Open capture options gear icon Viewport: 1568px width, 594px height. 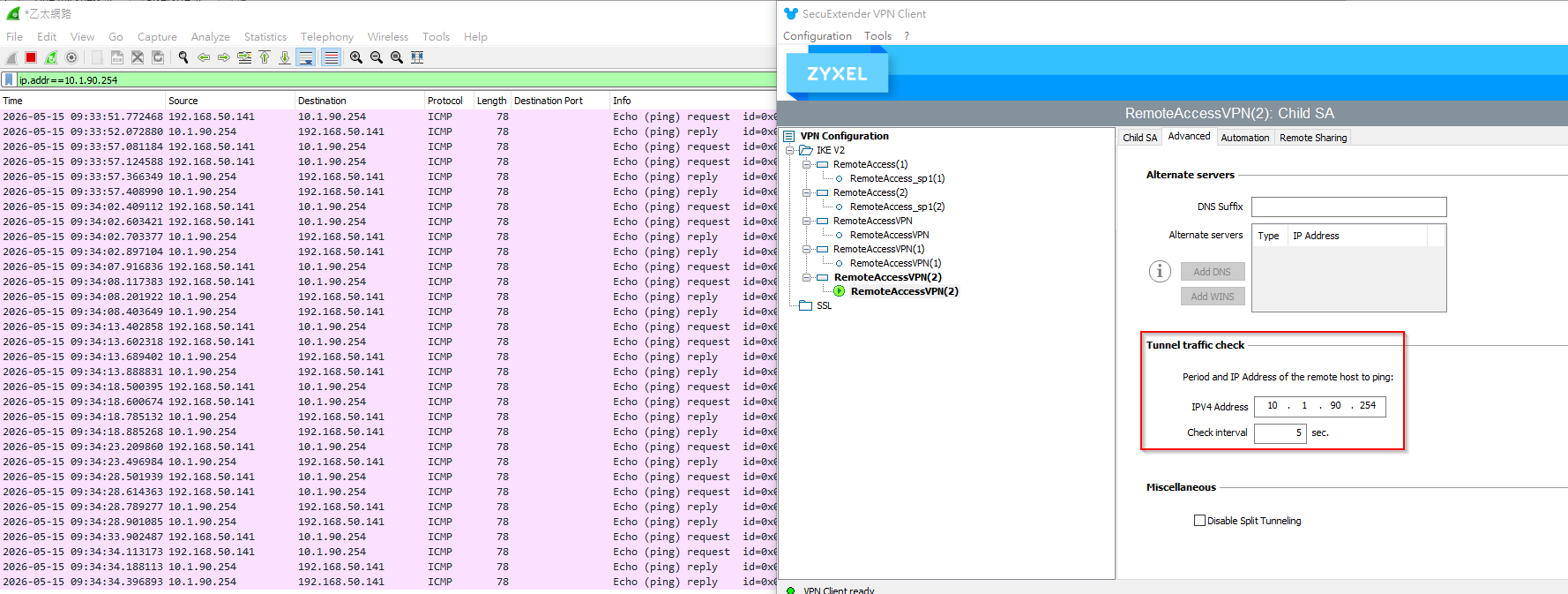click(x=71, y=57)
